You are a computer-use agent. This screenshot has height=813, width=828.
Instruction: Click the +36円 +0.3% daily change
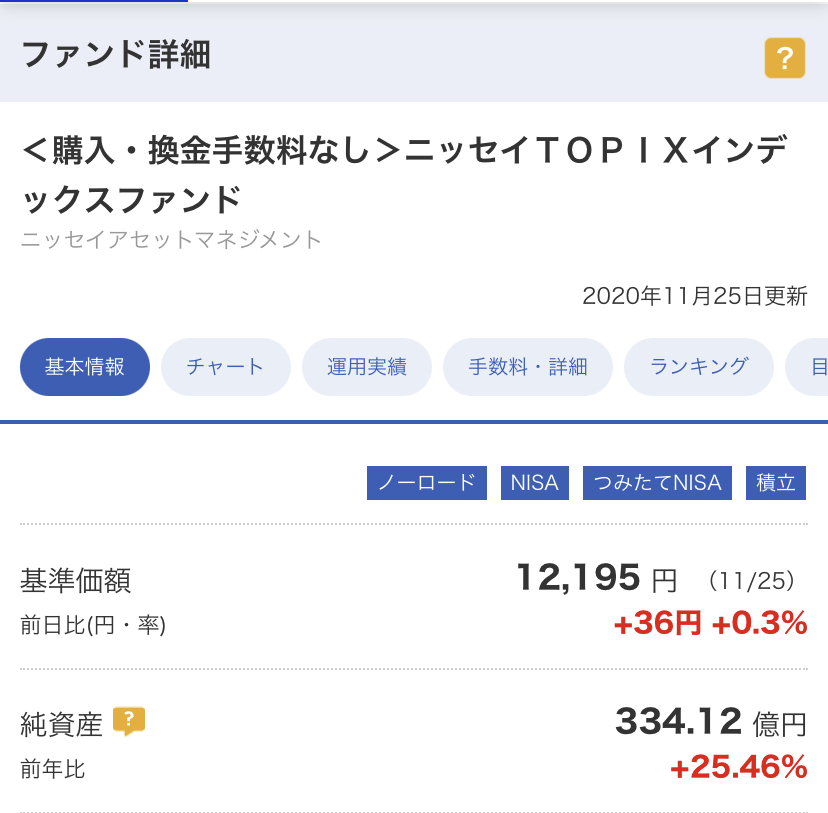click(x=711, y=623)
